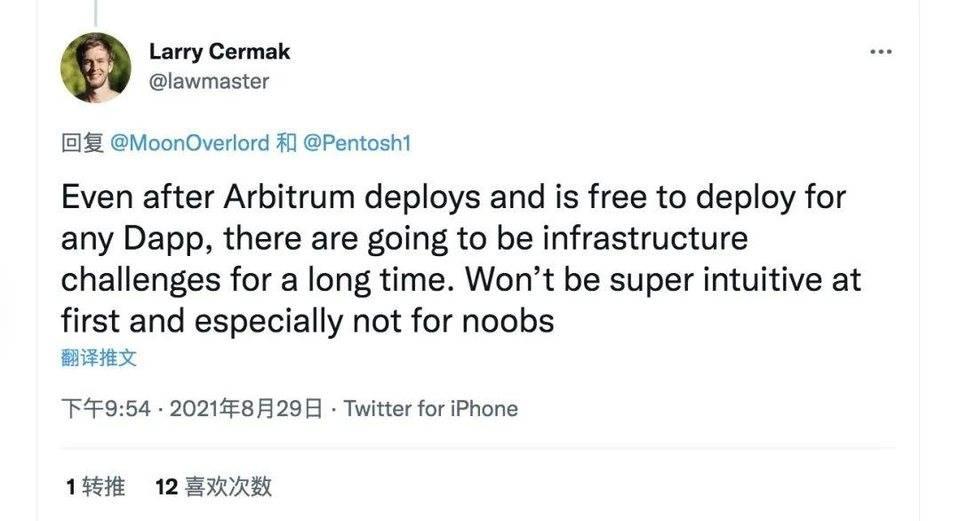Screen dimensions: 960x521
Task: Click the @lawmaster handle
Action: tap(209, 81)
